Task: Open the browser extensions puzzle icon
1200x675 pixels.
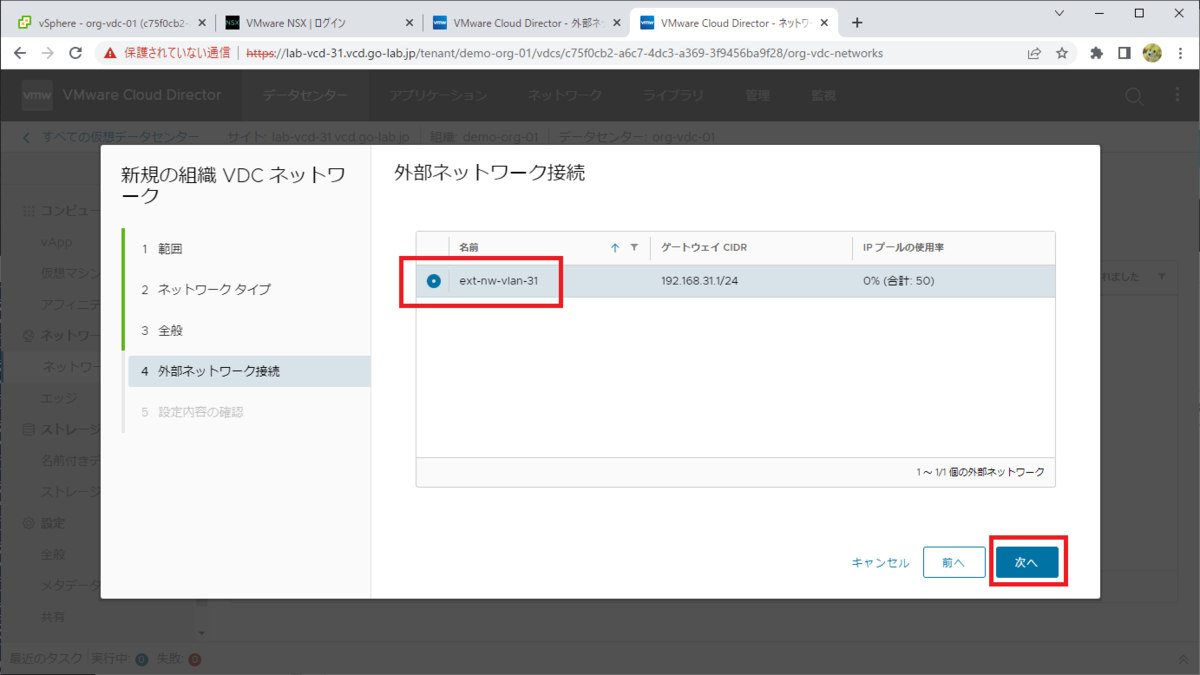Action: pos(1097,53)
